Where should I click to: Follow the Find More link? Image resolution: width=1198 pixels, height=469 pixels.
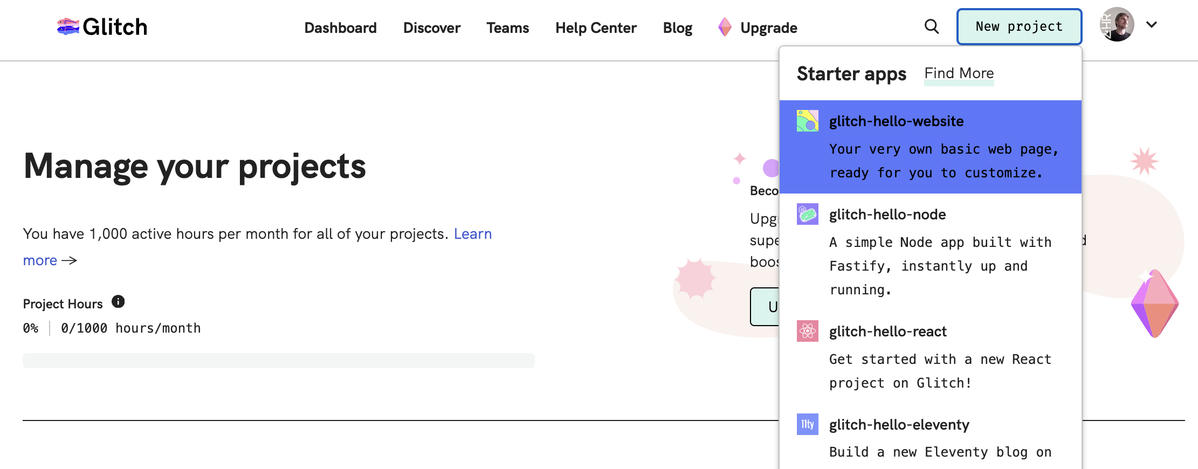[x=959, y=73]
